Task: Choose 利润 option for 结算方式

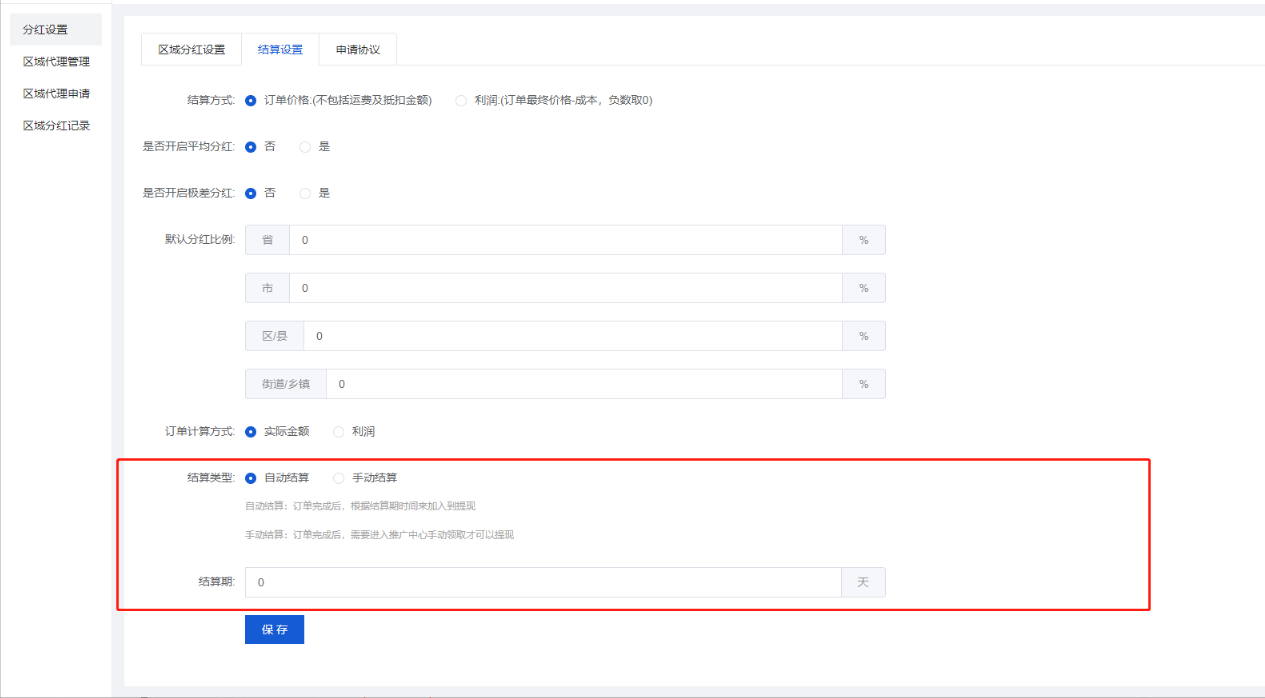Action: click(461, 100)
